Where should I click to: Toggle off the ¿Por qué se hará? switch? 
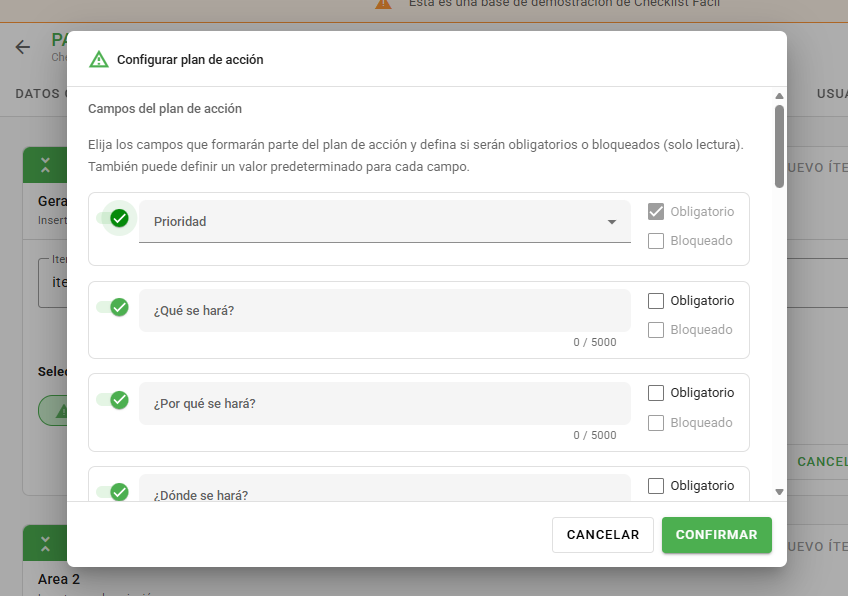(x=113, y=400)
